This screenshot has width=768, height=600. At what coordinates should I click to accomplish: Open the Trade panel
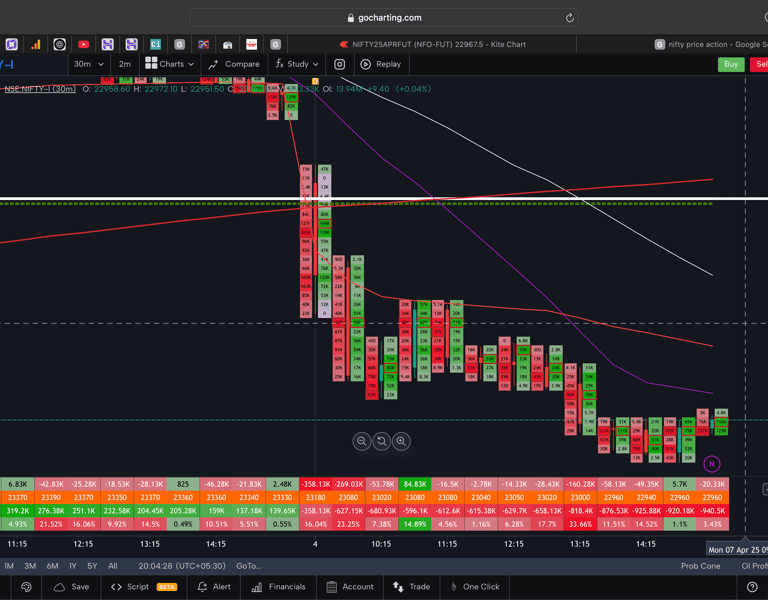pos(411,587)
